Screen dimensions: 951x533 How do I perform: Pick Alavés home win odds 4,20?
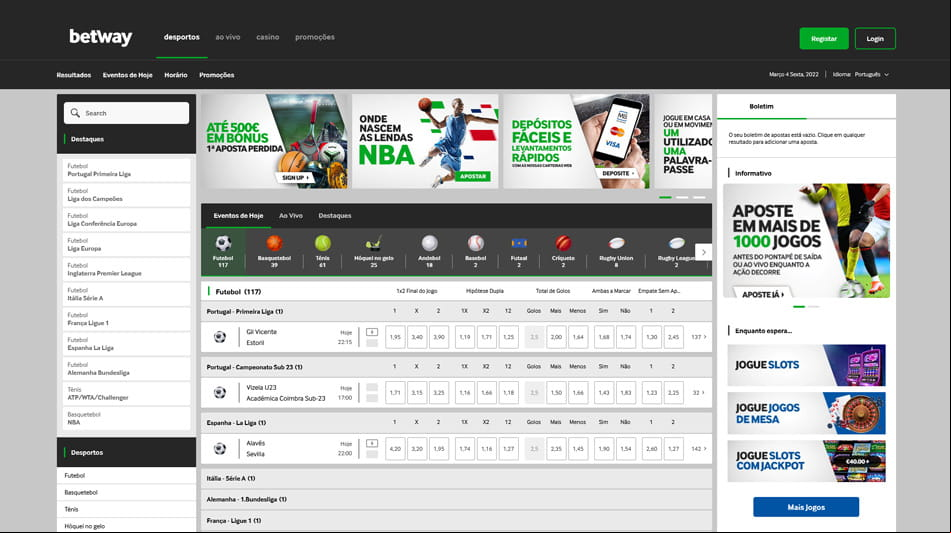tap(395, 449)
